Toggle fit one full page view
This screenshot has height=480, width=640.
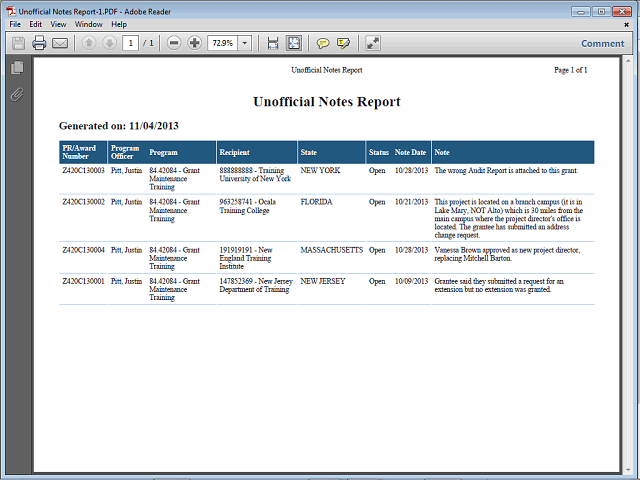[x=294, y=43]
